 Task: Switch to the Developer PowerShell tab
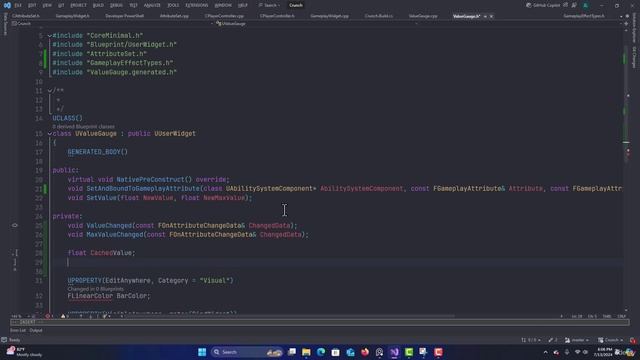(124, 16)
